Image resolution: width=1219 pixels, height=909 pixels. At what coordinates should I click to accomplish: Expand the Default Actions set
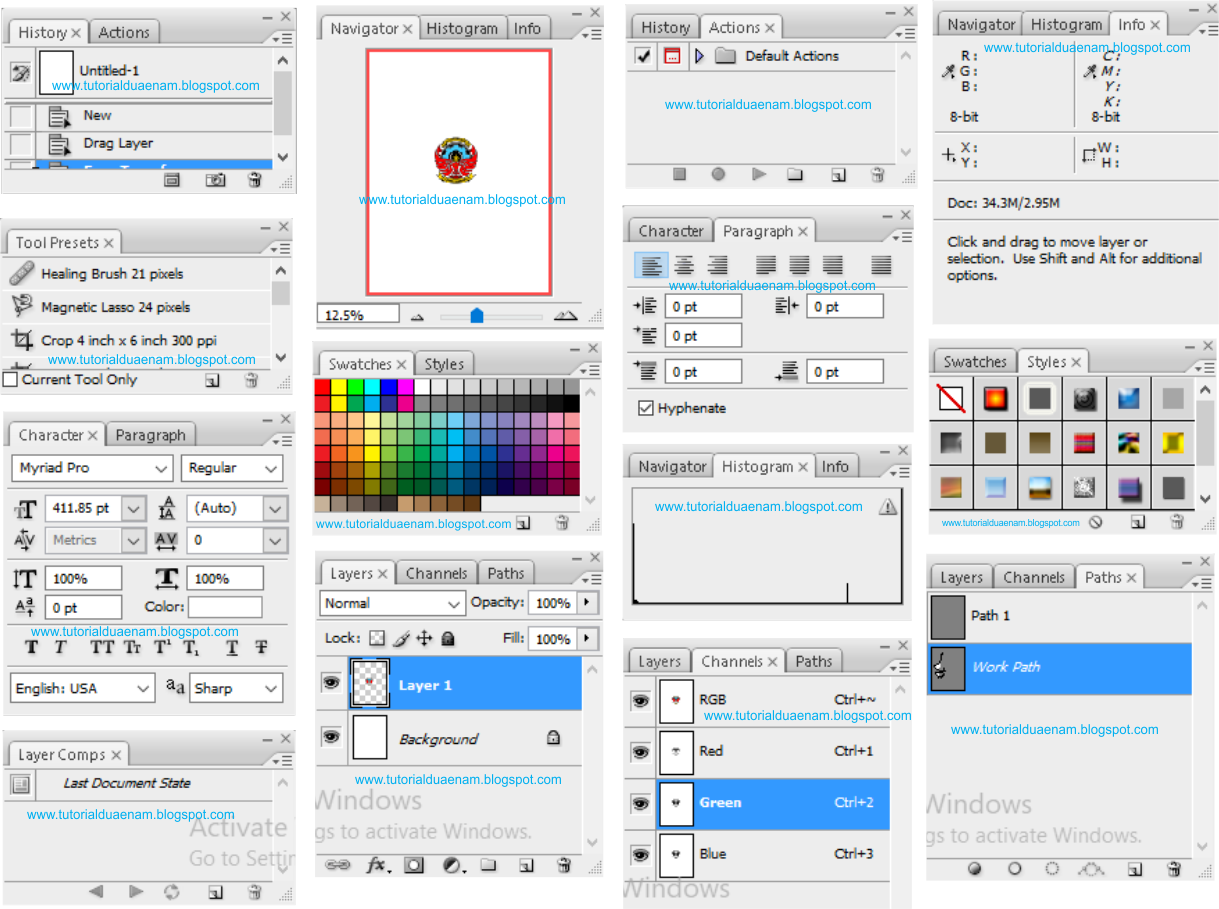pyautogui.click(x=701, y=56)
